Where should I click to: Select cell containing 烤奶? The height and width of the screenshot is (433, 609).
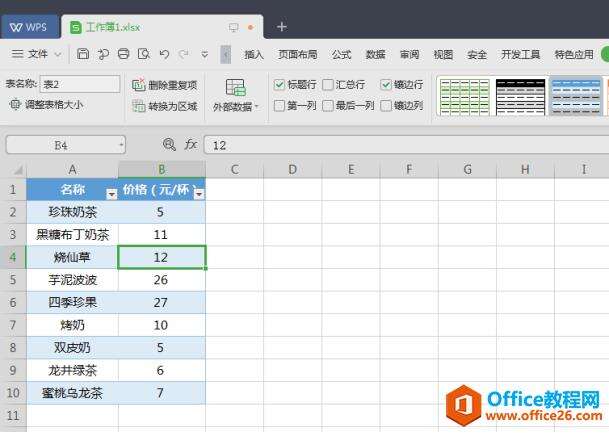pos(72,325)
